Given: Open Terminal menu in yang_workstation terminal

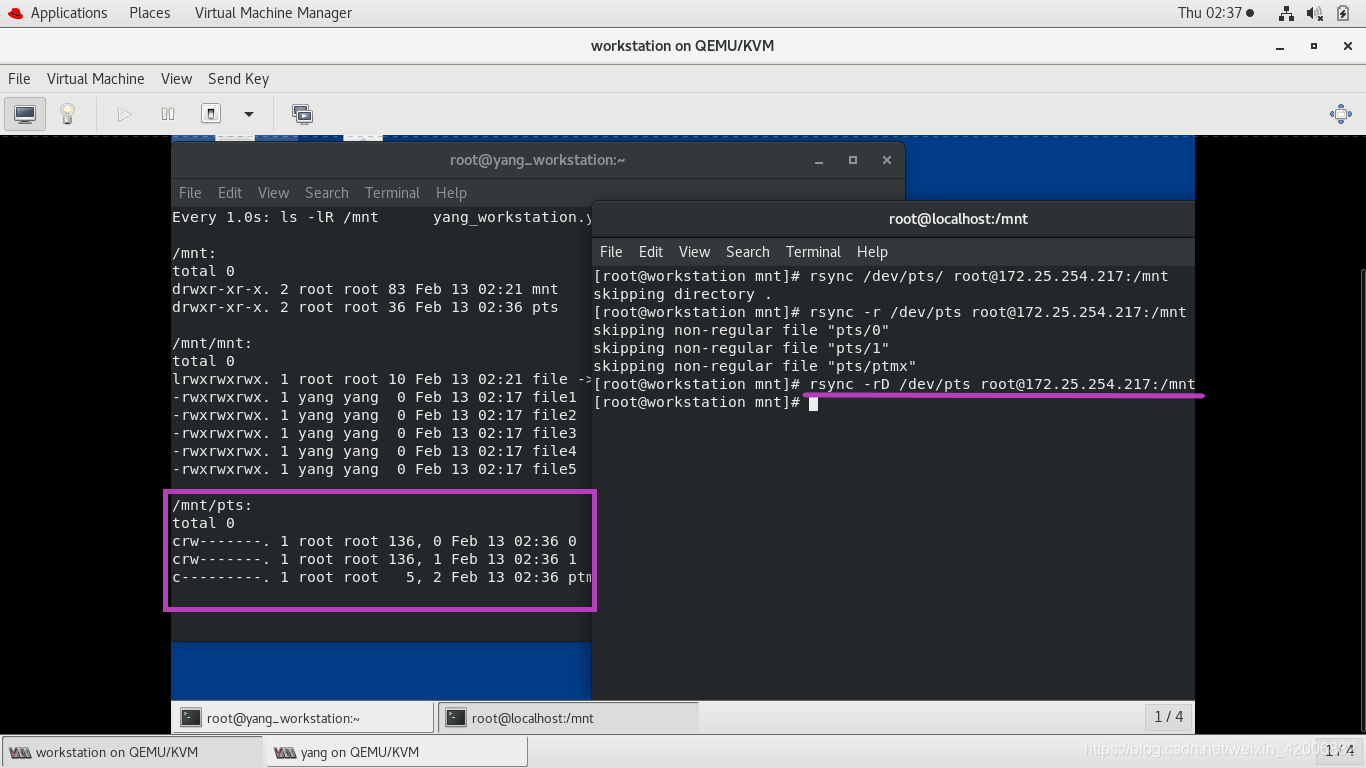Looking at the screenshot, I should coord(392,193).
